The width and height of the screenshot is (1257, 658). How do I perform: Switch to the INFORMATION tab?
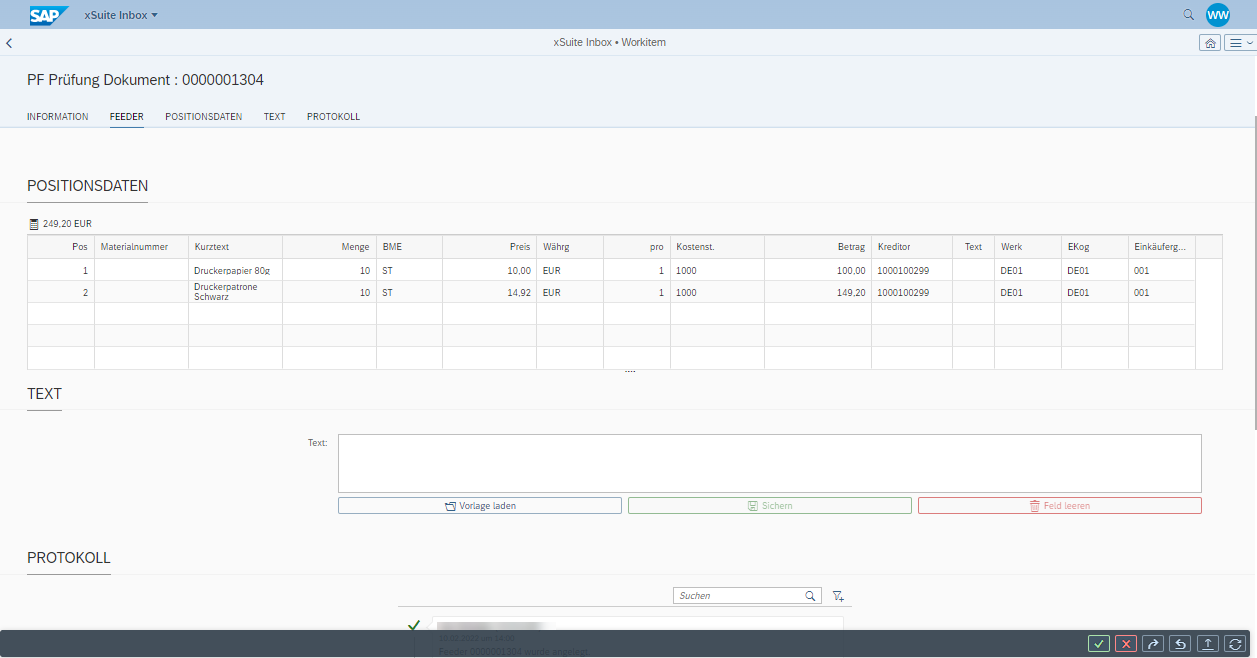click(57, 117)
